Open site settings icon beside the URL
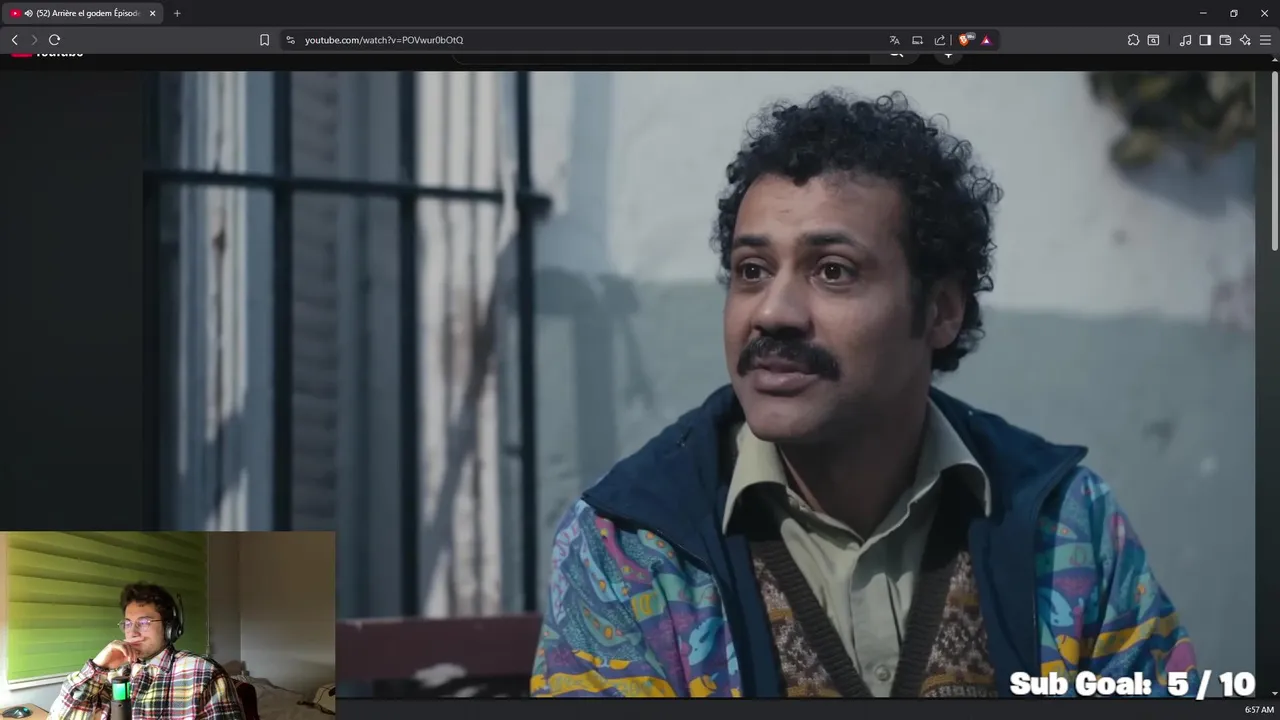Screen dimensions: 1280x720 [x=290, y=40]
